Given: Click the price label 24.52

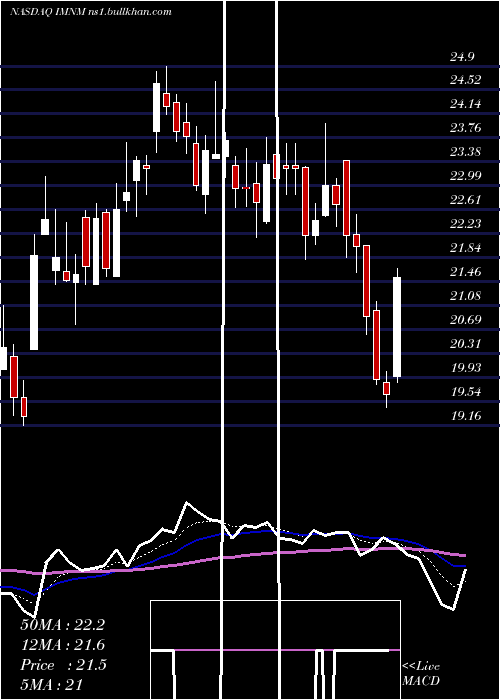Looking at the screenshot, I should pyautogui.click(x=466, y=80).
